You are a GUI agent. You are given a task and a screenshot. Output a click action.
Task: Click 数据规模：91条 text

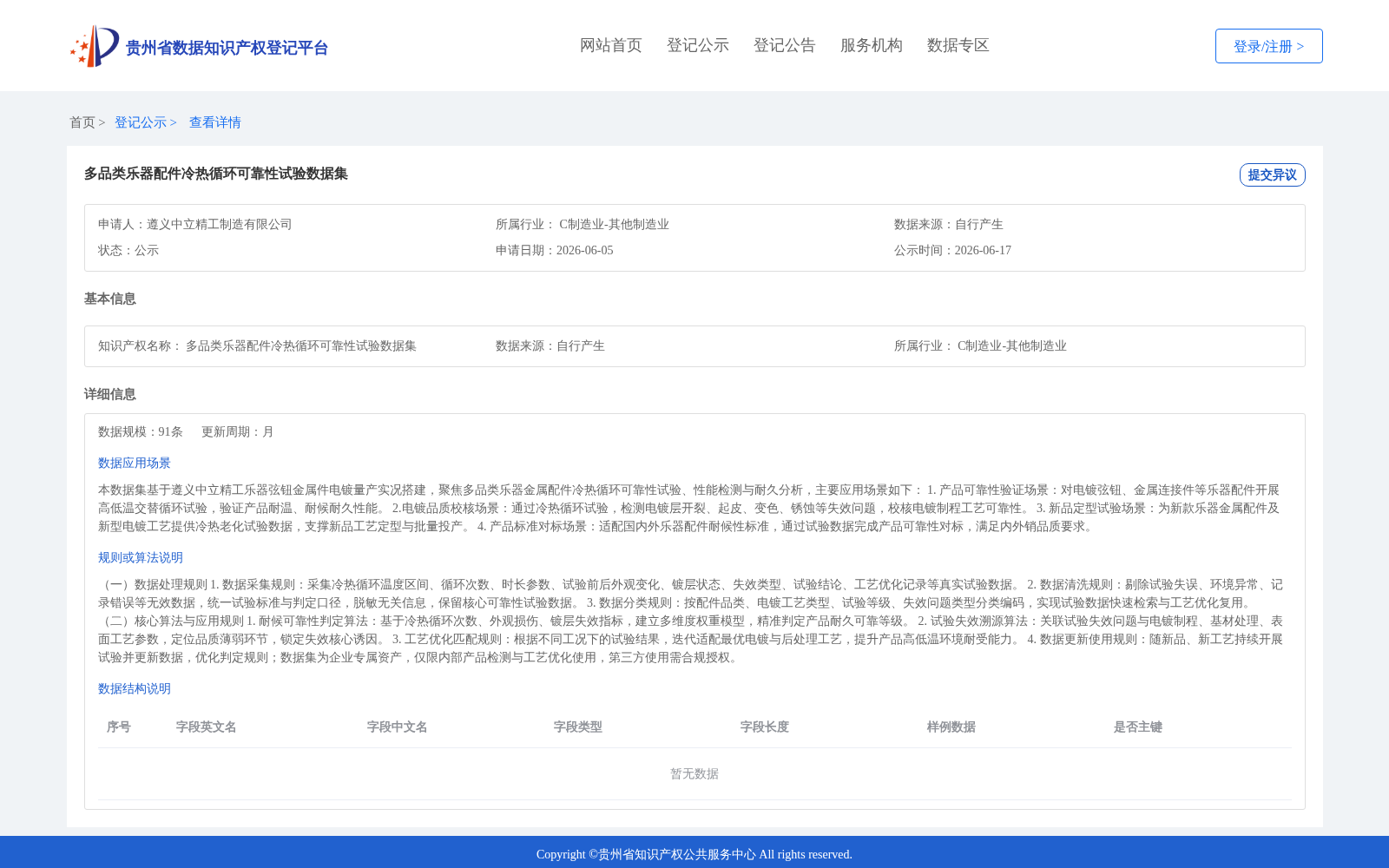141,431
